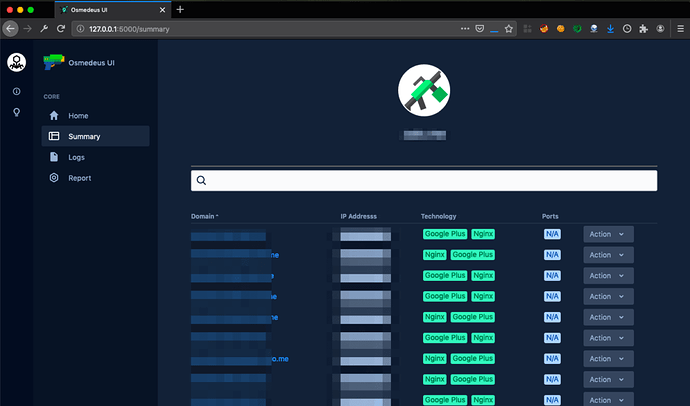
Task: Focus the search input field
Action: pyautogui.click(x=424, y=180)
